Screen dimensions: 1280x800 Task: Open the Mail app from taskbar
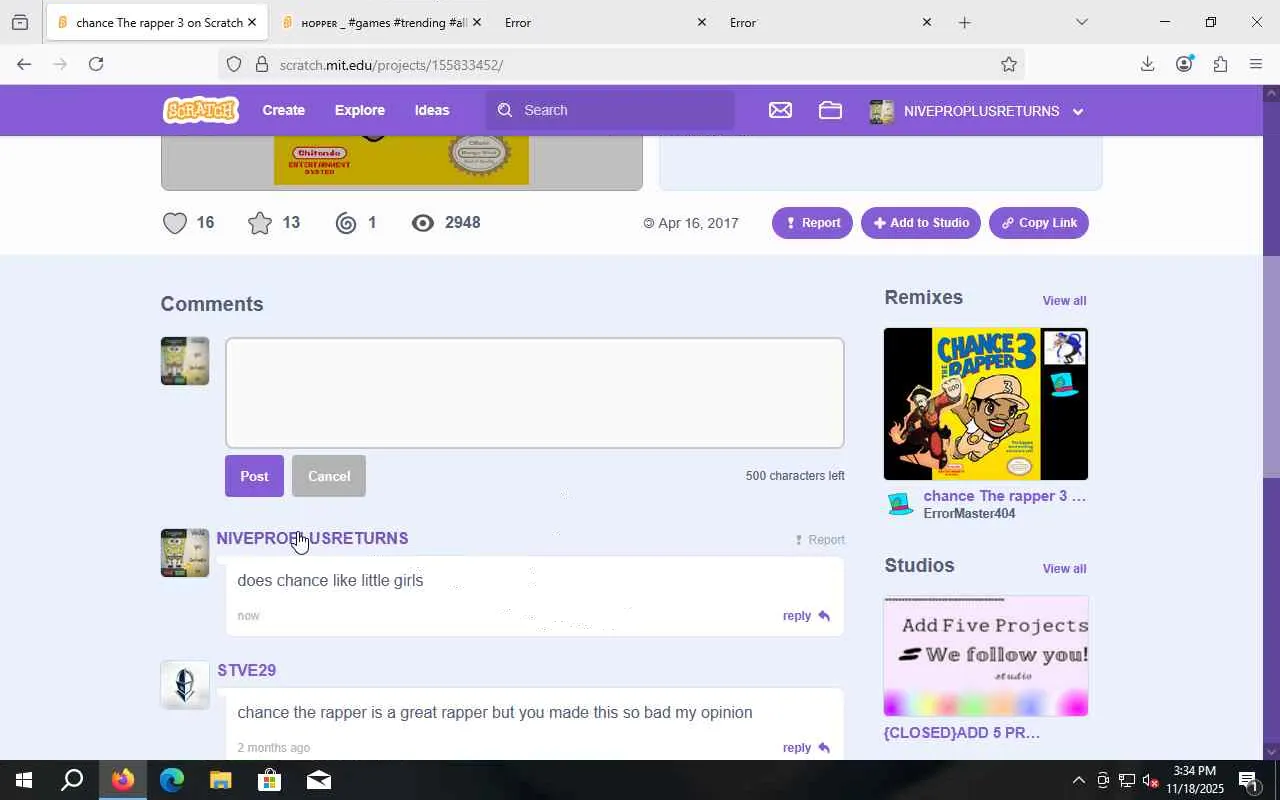pos(318,780)
